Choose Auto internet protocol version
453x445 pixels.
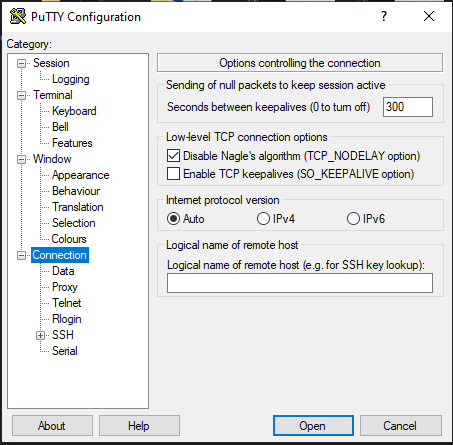173,219
